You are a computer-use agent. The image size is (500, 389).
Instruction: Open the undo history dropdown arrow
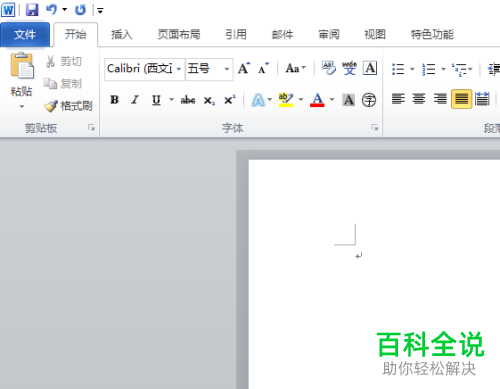[65, 10]
